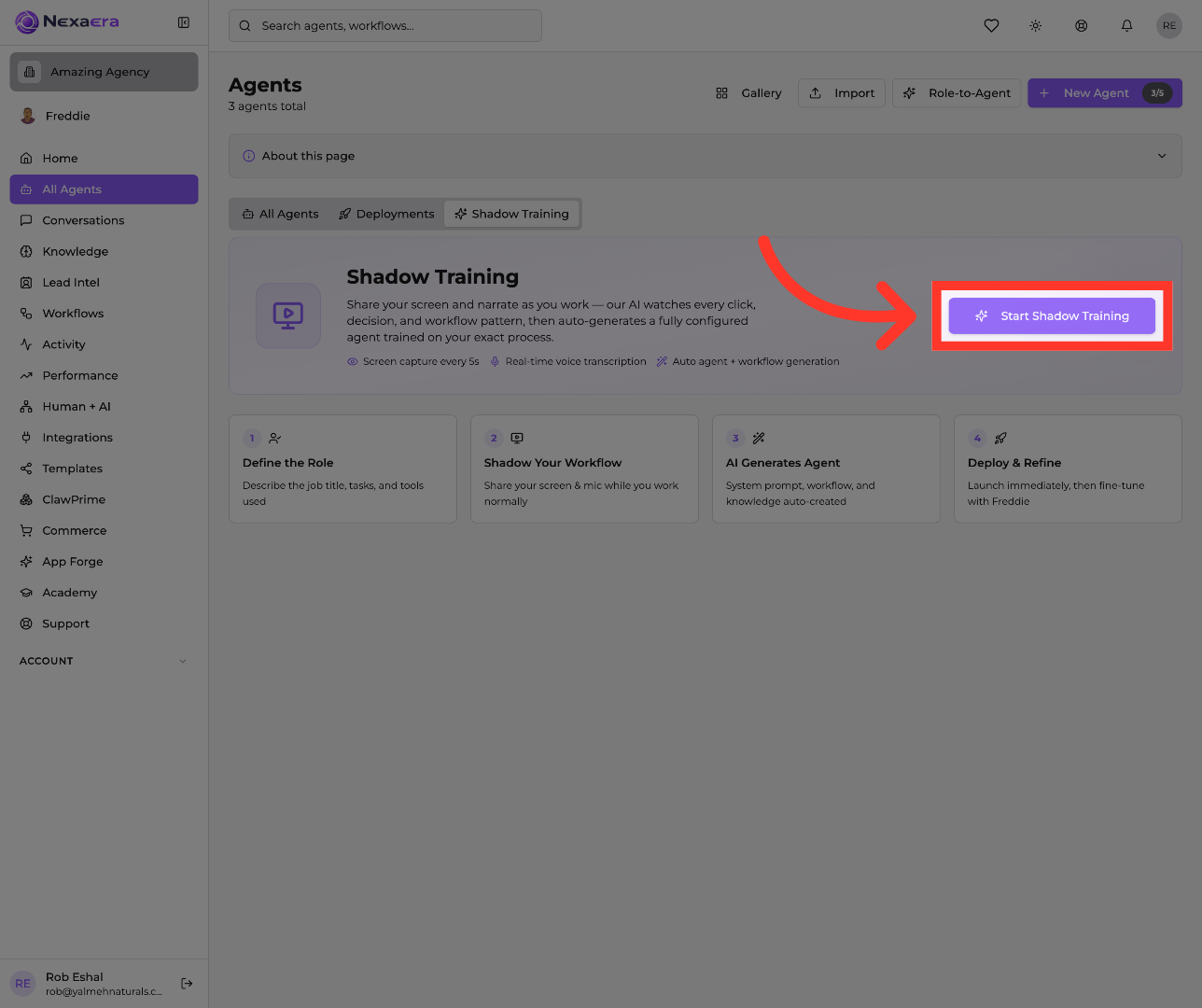The image size is (1202, 1008).
Task: Open the RE profile avatar in header
Action: tap(1169, 26)
